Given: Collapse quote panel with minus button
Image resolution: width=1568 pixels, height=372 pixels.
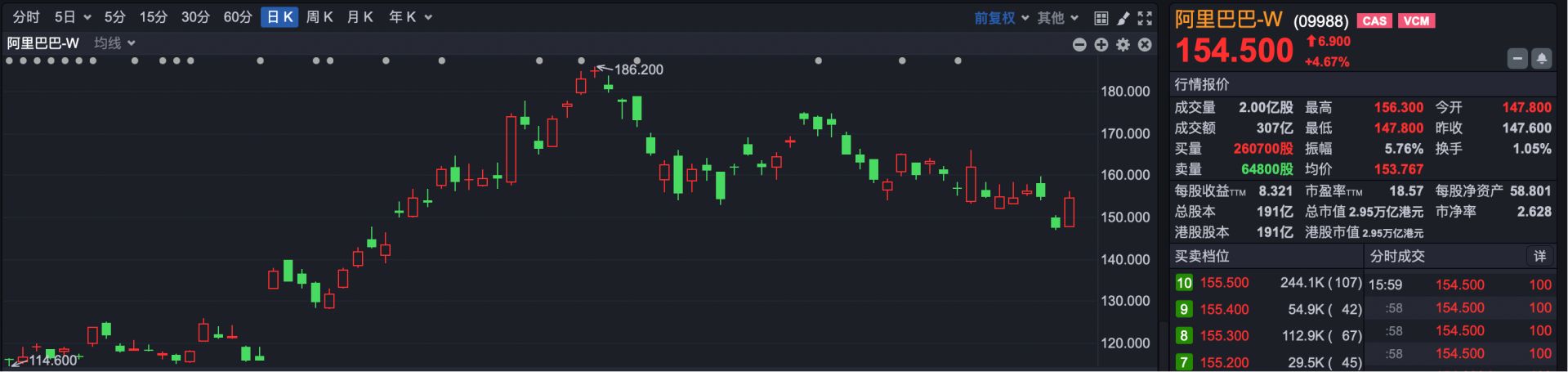Looking at the screenshot, I should (1517, 59).
